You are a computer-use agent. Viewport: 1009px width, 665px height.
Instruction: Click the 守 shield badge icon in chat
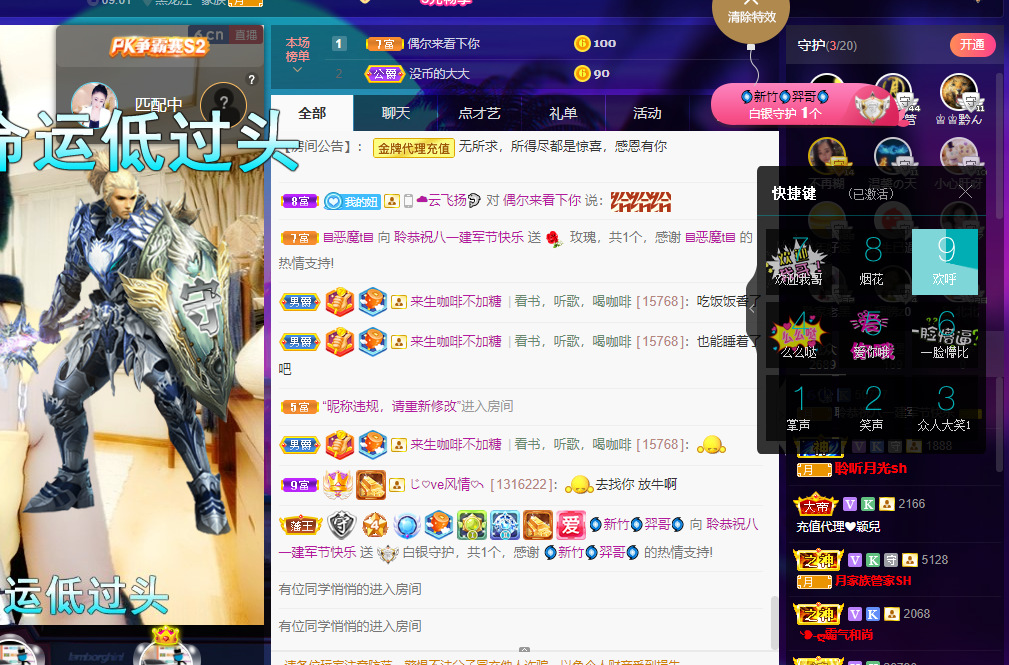tap(342, 525)
